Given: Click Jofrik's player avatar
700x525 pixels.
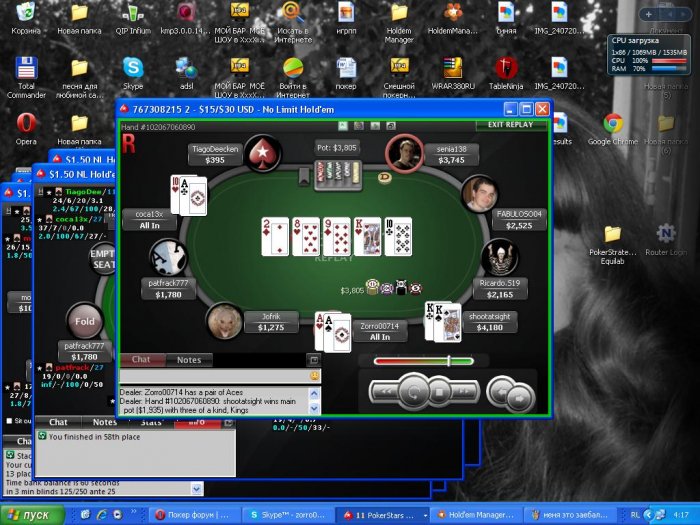Looking at the screenshot, I should pyautogui.click(x=225, y=321).
